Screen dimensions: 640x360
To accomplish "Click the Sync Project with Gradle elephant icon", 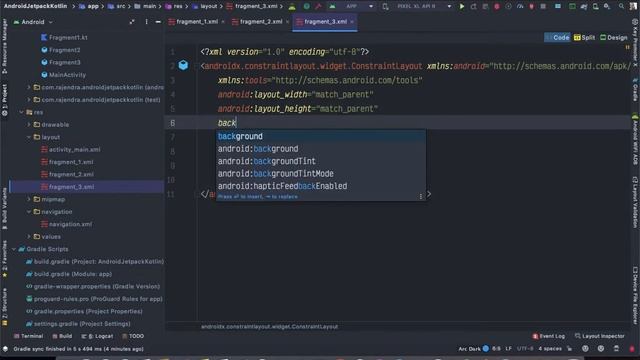I will pos(584,7).
